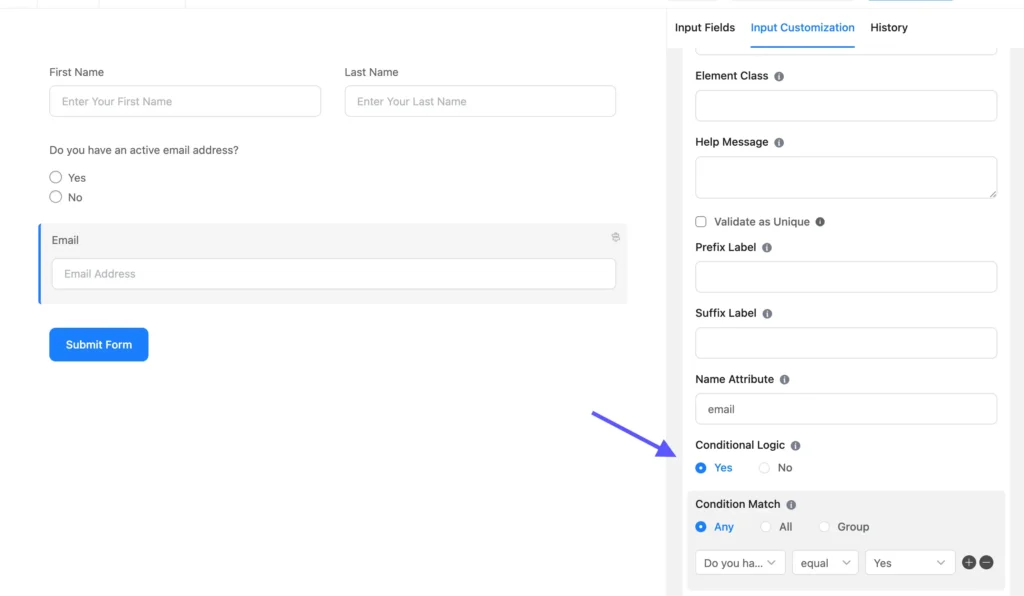Open the Email field settings icon

[616, 237]
